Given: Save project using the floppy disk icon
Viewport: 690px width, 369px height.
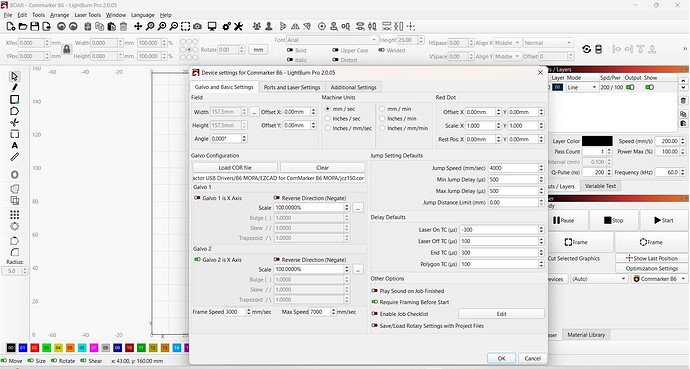Looking at the screenshot, I should pyautogui.click(x=34, y=26).
